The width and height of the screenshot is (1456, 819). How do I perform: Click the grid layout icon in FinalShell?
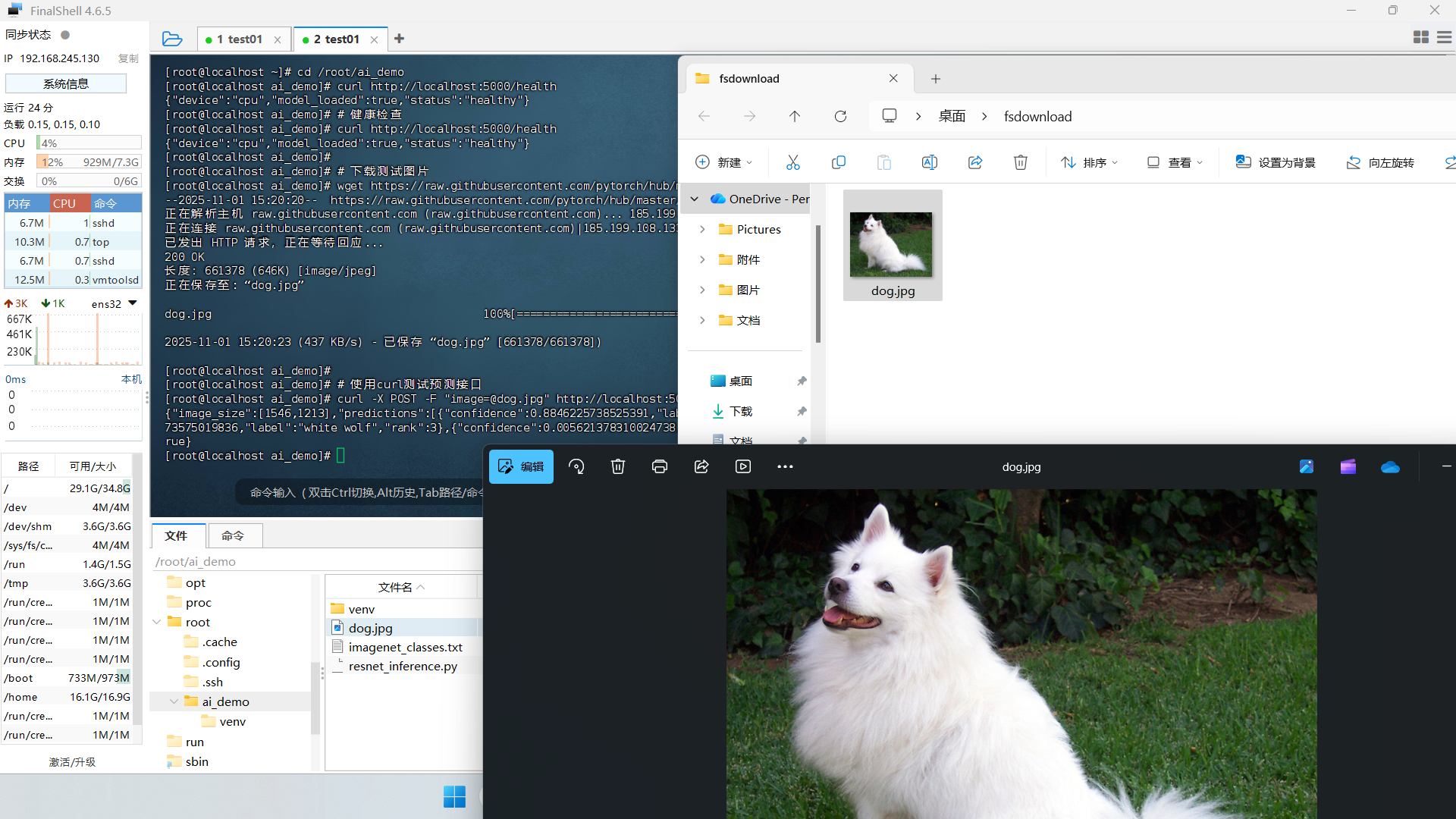click(x=1421, y=37)
